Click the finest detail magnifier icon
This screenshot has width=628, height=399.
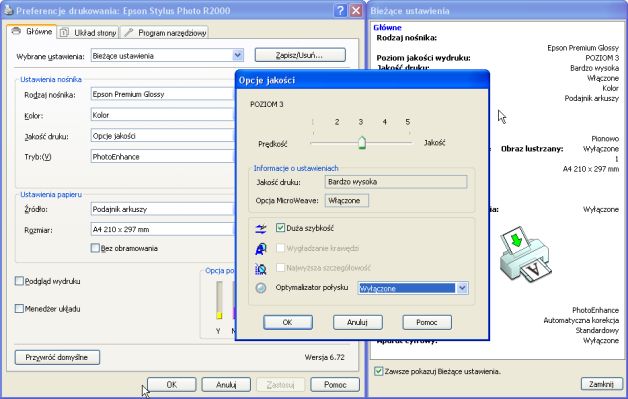click(x=261, y=268)
